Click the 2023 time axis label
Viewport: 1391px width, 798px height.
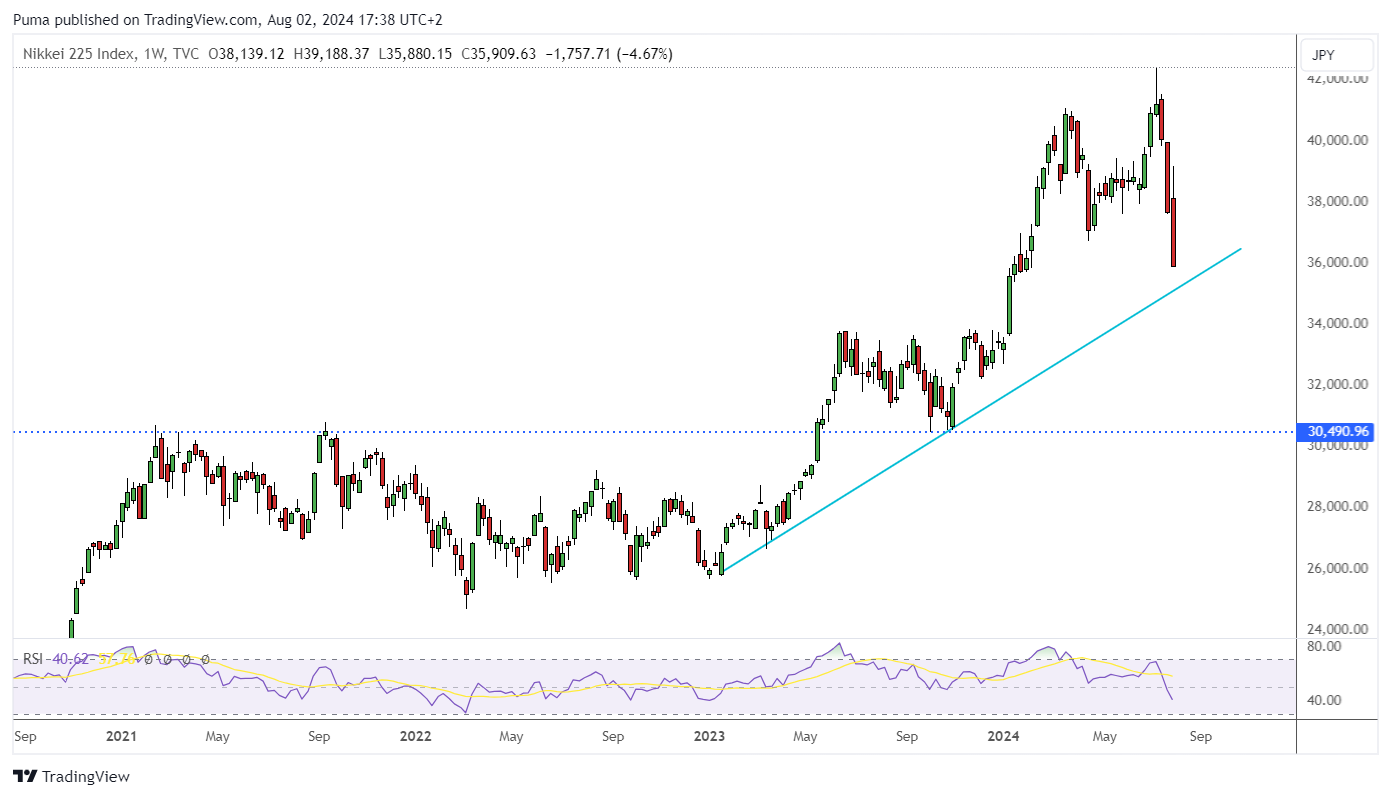tap(709, 737)
